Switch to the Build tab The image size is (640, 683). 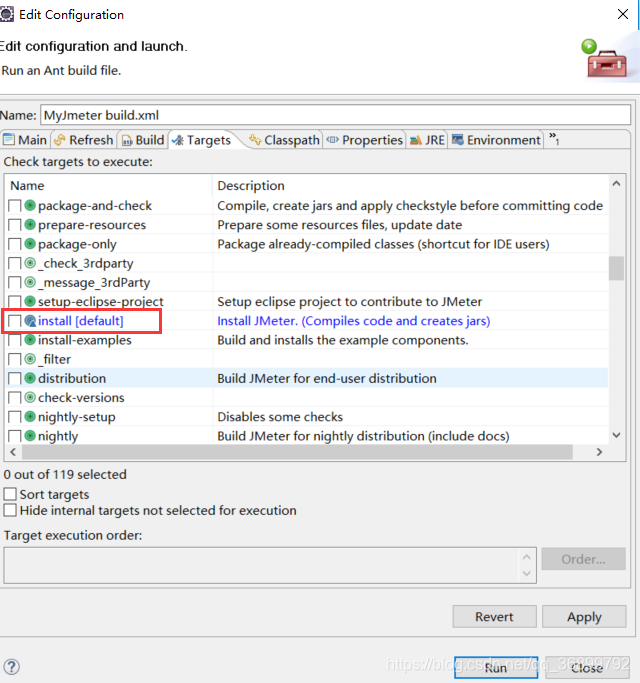pyautogui.click(x=143, y=140)
